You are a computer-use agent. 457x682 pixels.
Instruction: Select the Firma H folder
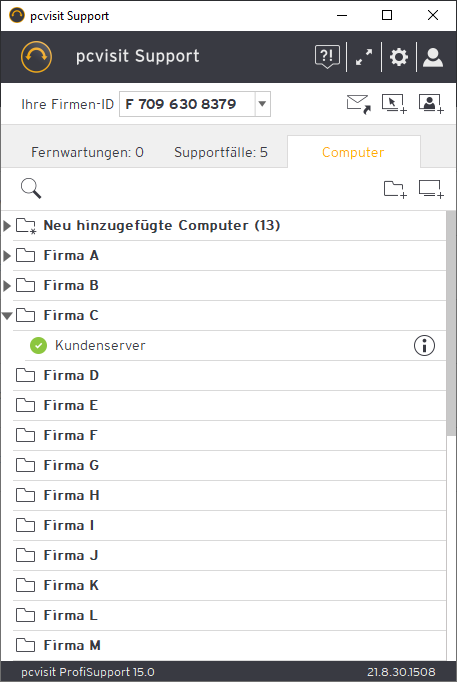230,495
